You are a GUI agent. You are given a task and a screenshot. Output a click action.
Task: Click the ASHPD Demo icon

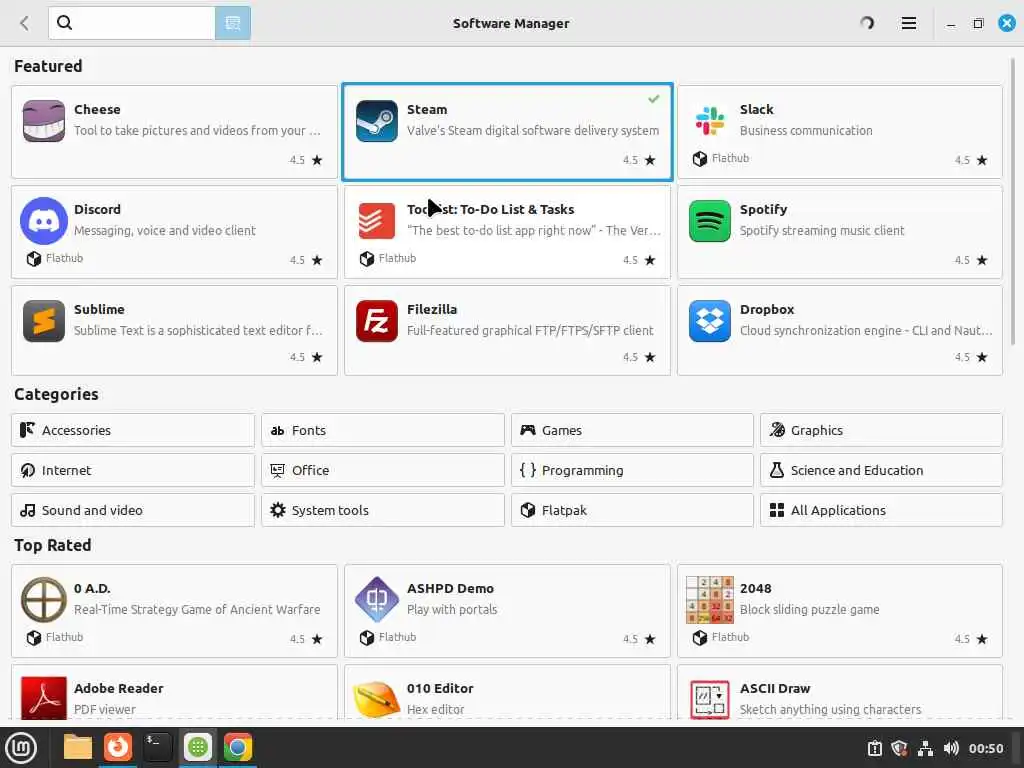376,600
